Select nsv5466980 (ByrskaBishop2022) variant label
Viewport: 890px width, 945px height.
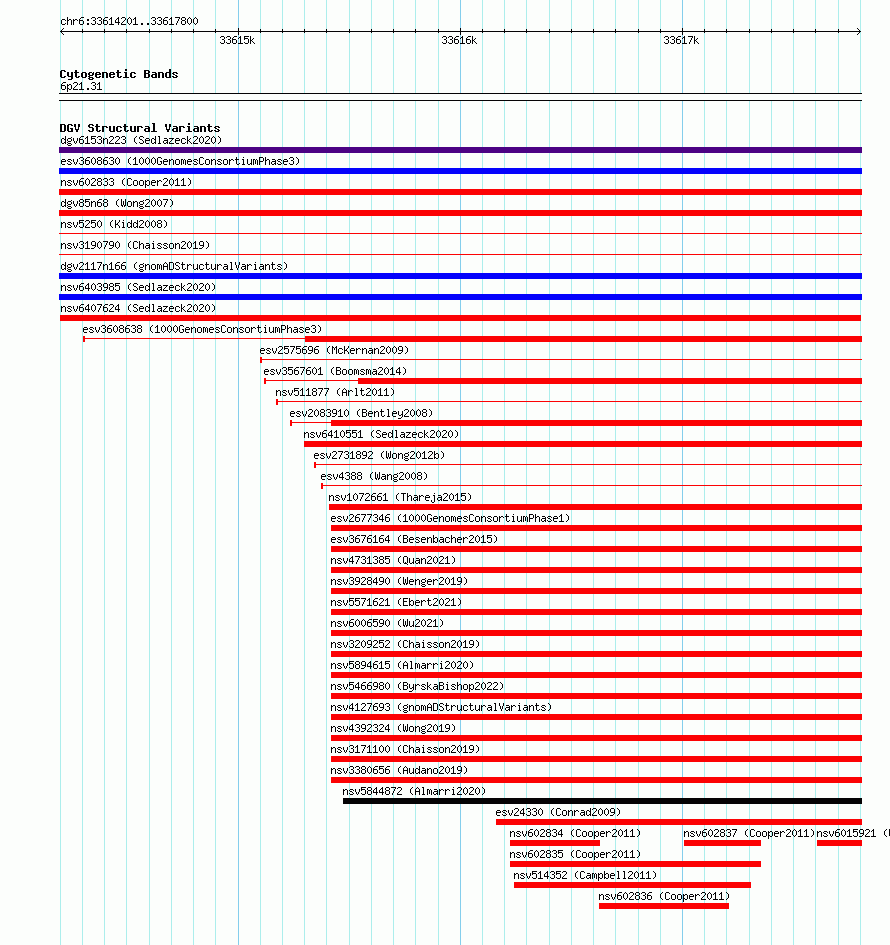tap(417, 686)
